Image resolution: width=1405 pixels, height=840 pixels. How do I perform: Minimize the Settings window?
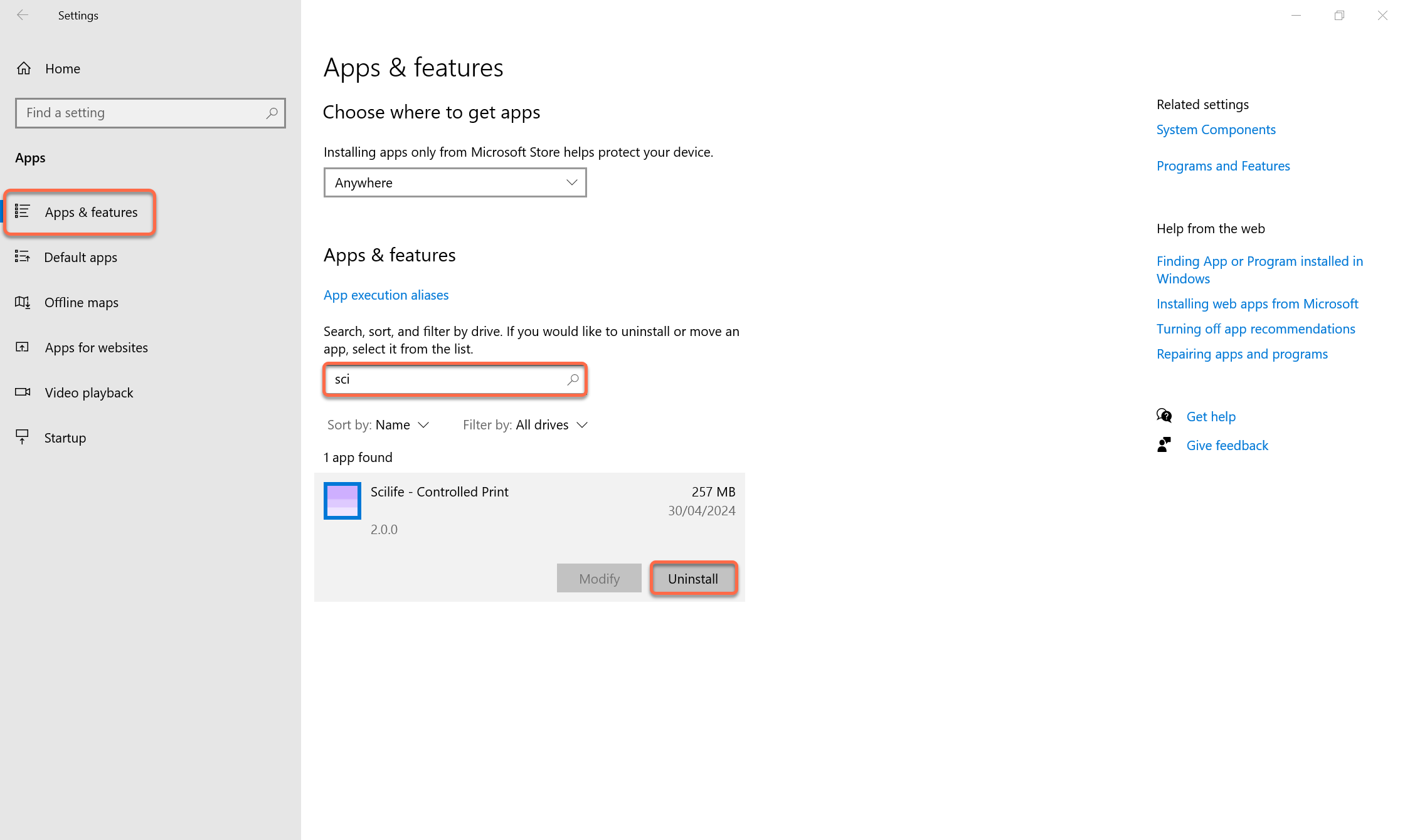pos(1296,15)
